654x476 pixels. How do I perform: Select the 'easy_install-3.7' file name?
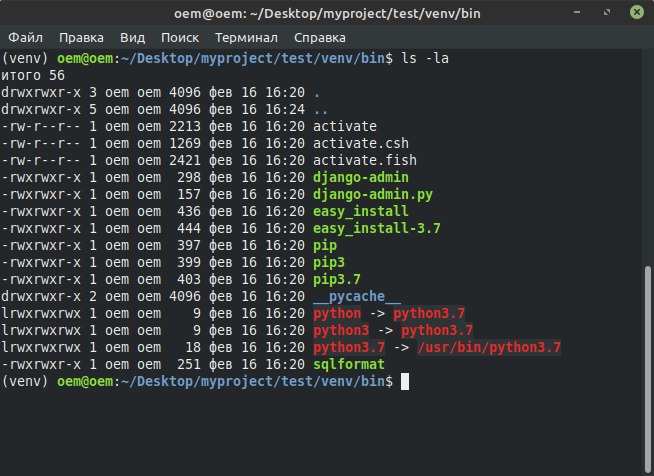[377, 229]
